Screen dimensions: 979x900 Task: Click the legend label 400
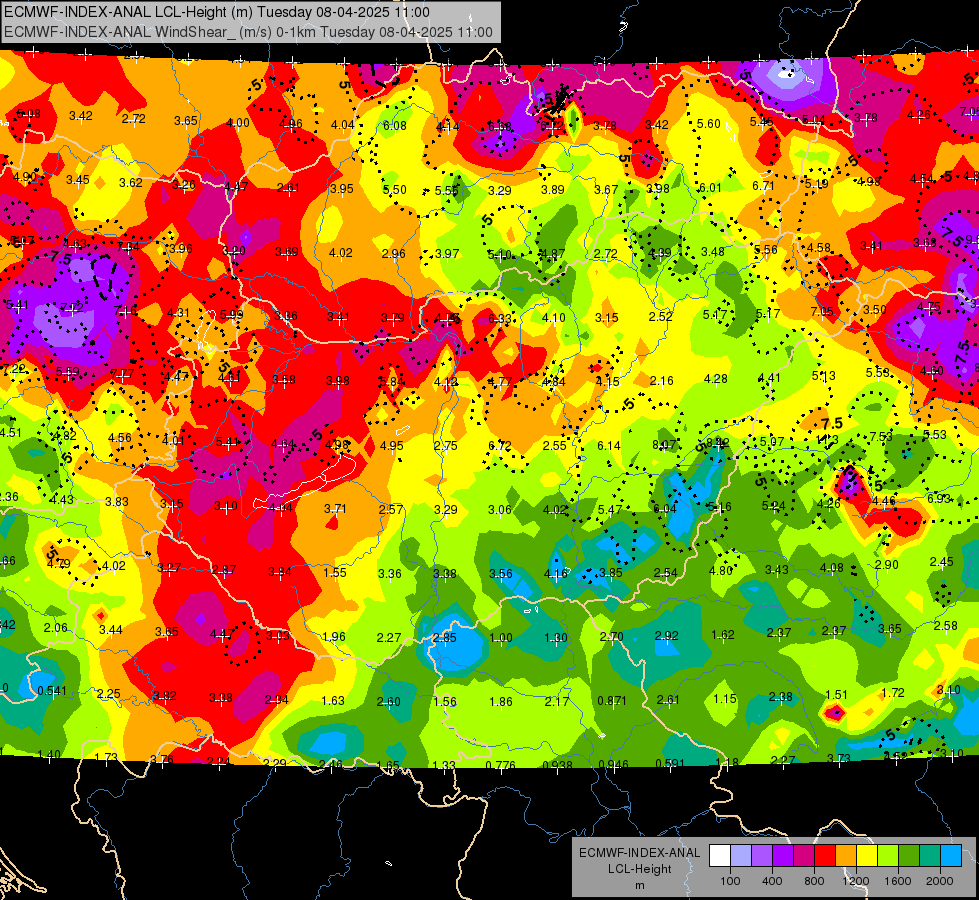(x=772, y=881)
